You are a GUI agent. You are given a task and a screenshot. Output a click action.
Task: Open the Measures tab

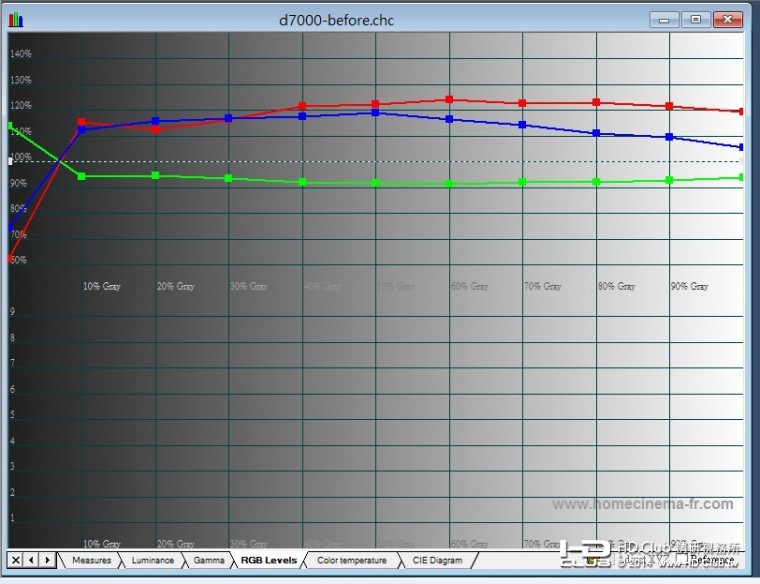pyautogui.click(x=92, y=560)
